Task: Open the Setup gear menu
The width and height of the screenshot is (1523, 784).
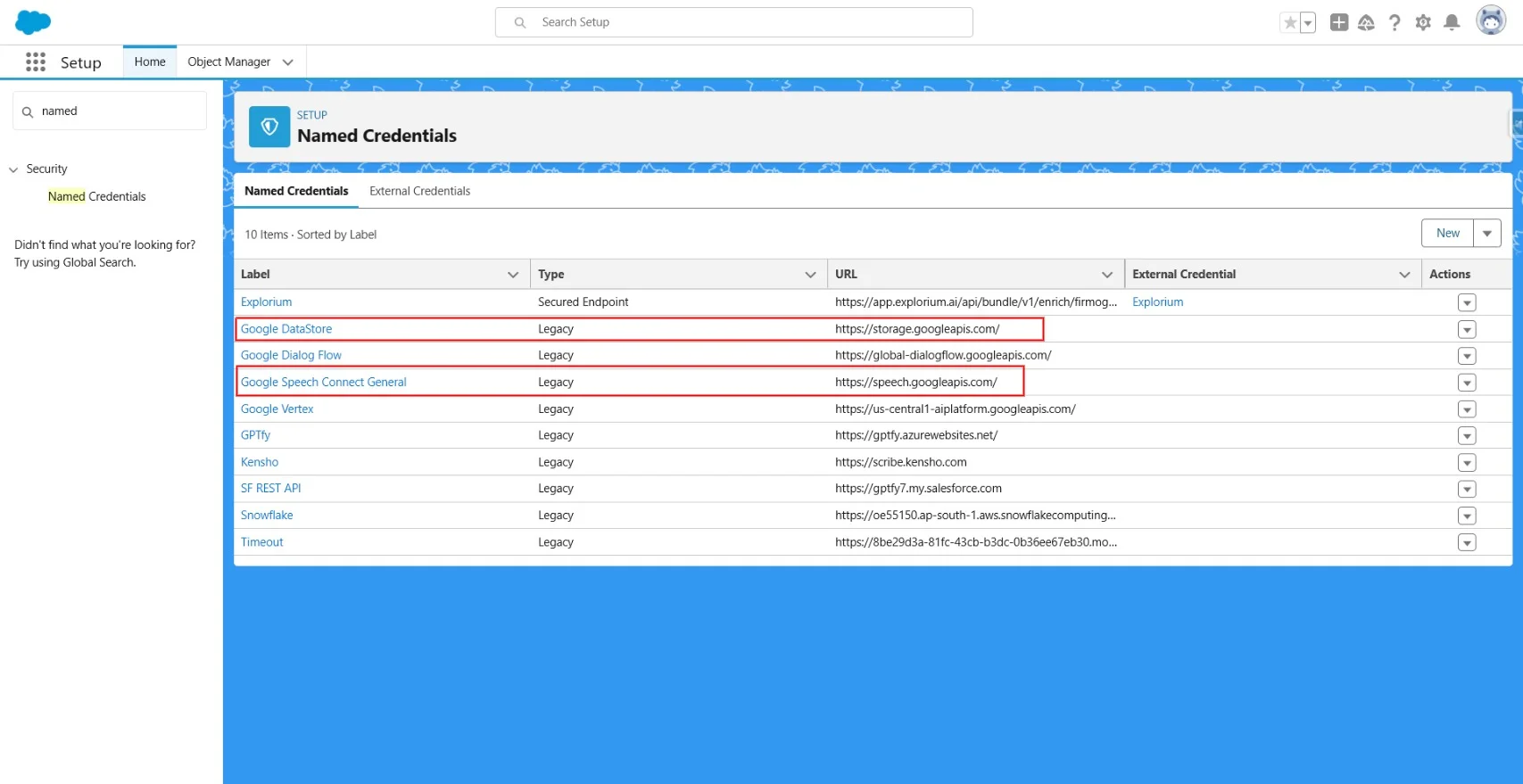Action: pyautogui.click(x=1423, y=23)
